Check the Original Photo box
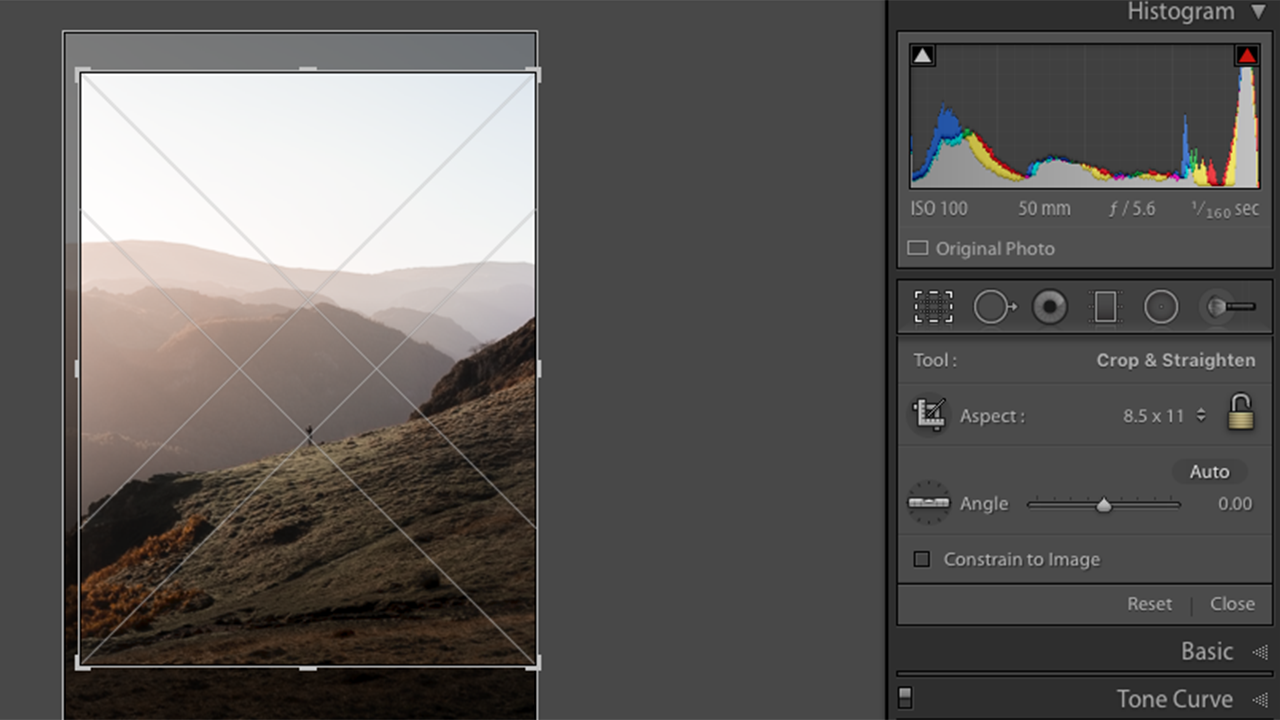 tap(917, 248)
